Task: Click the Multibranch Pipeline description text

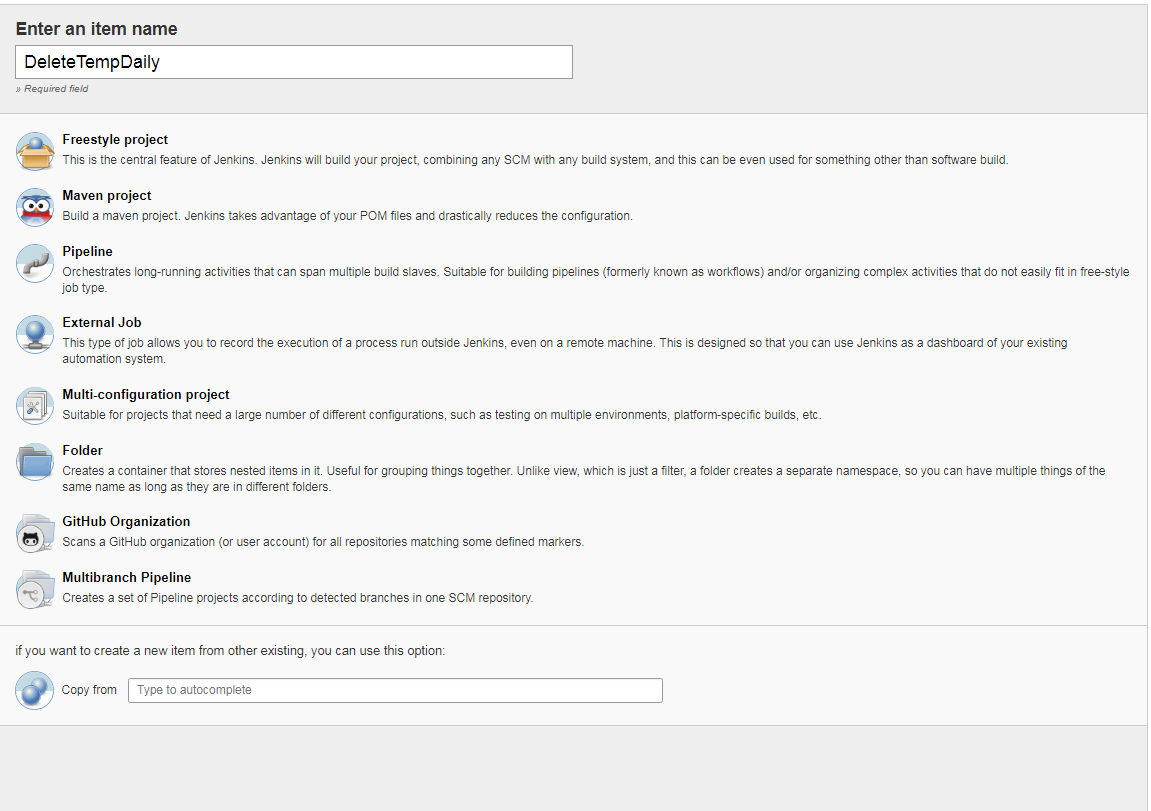Action: [x=298, y=597]
